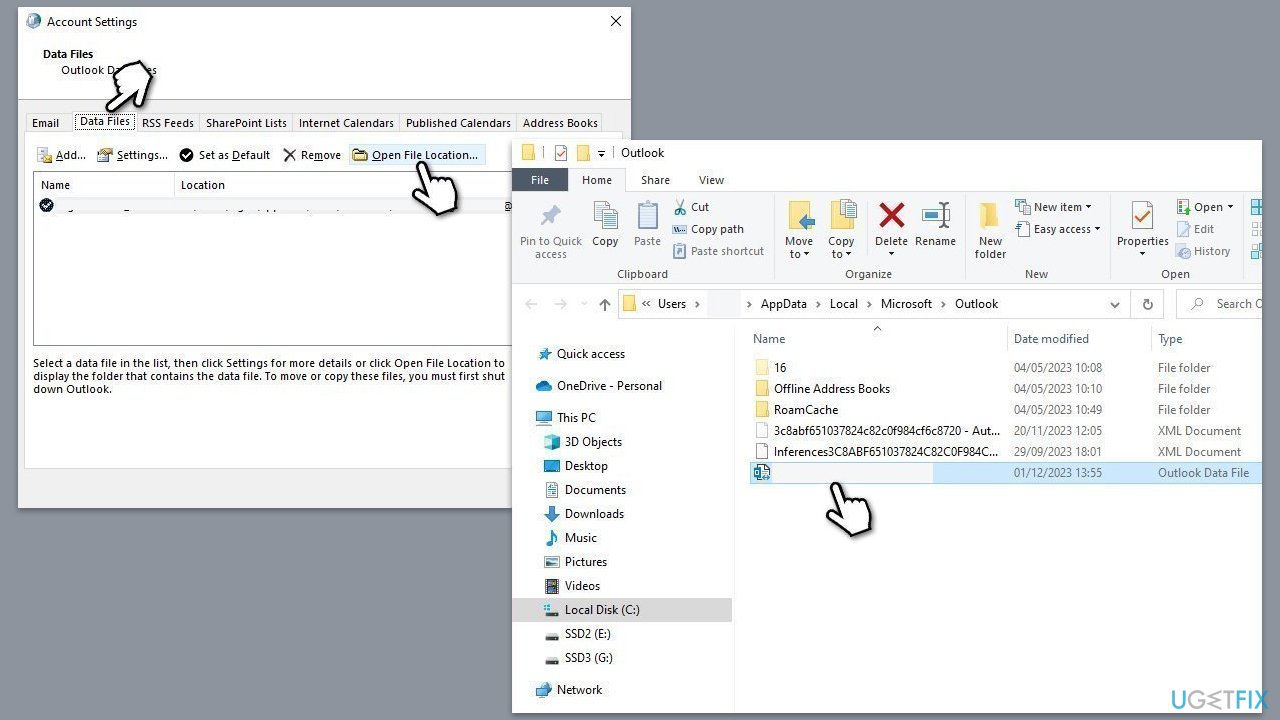Click the Cut scissors icon
1280x720 pixels.
pyautogui.click(x=680, y=207)
